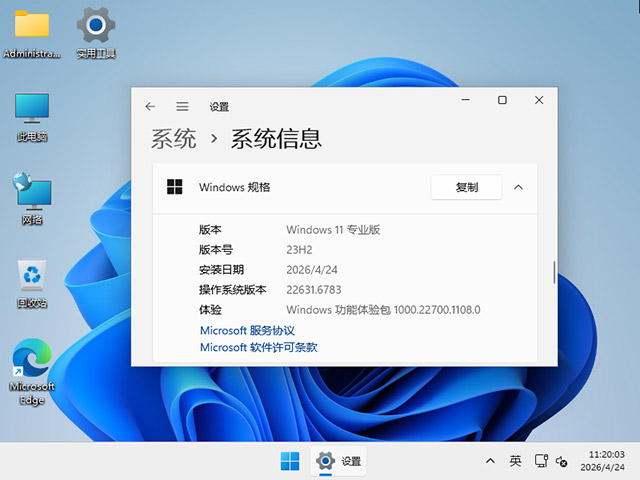Click the 操作系统版本 label
Image resolution: width=640 pixels, height=480 pixels.
coord(232,290)
